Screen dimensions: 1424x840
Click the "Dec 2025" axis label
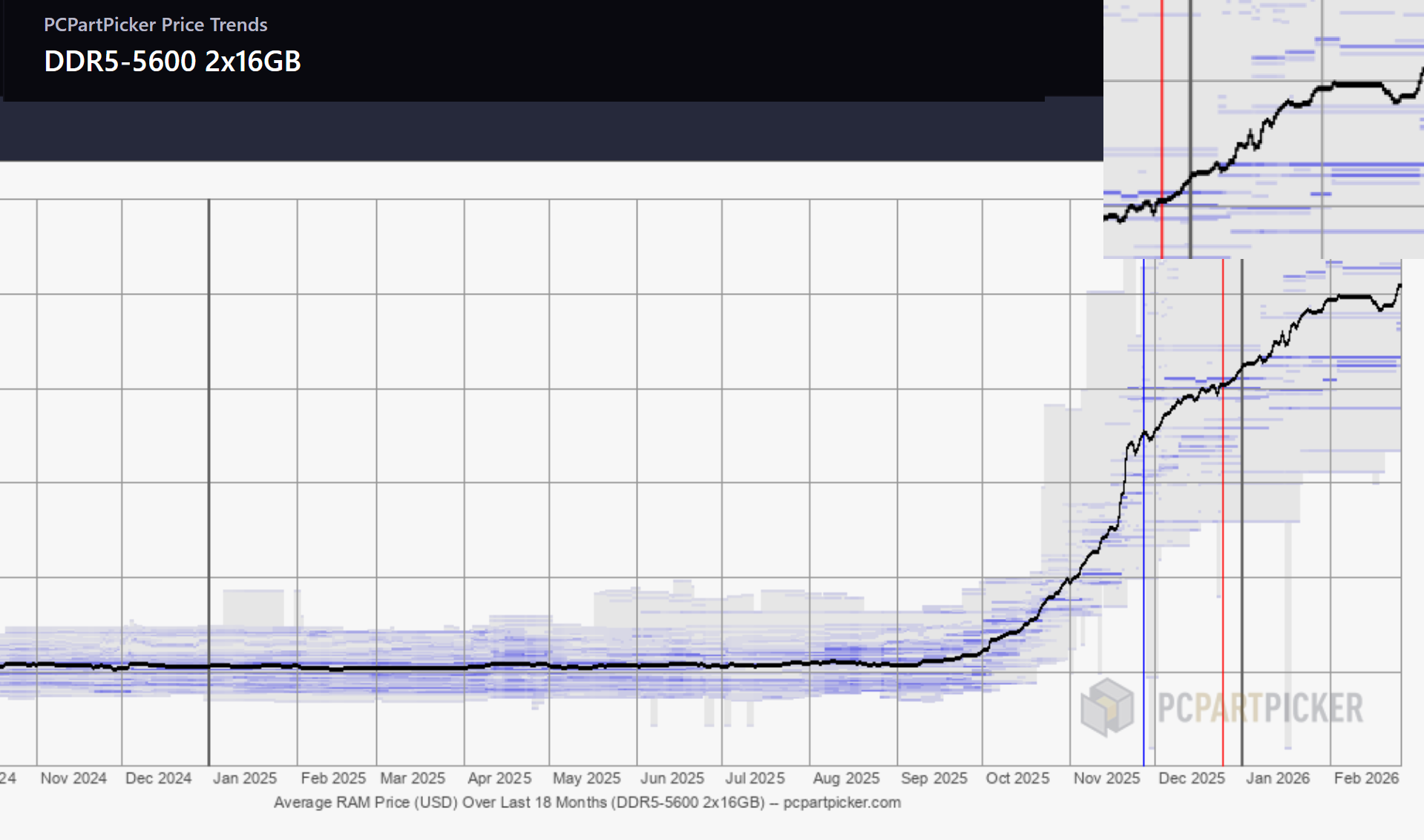(x=1192, y=778)
